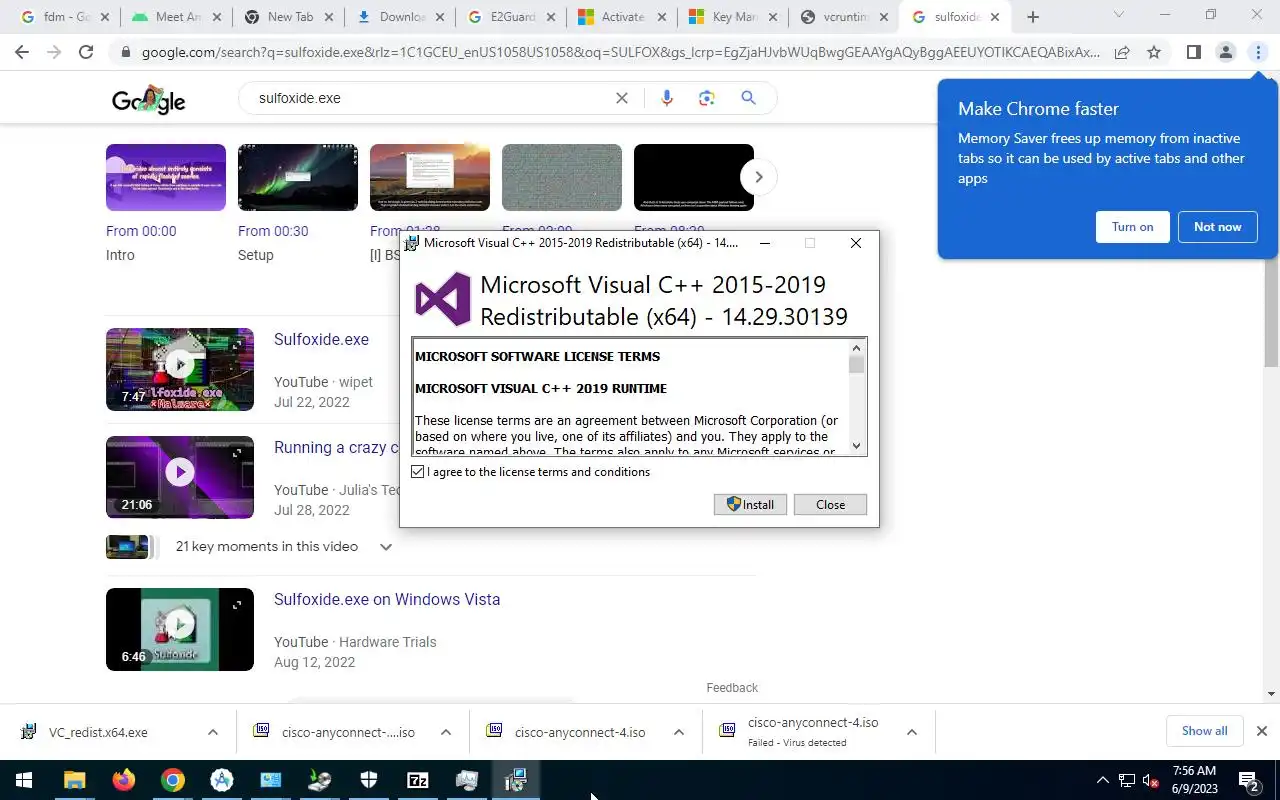Open Running a crazy video link
This screenshot has width=1280, height=800.
(336, 447)
